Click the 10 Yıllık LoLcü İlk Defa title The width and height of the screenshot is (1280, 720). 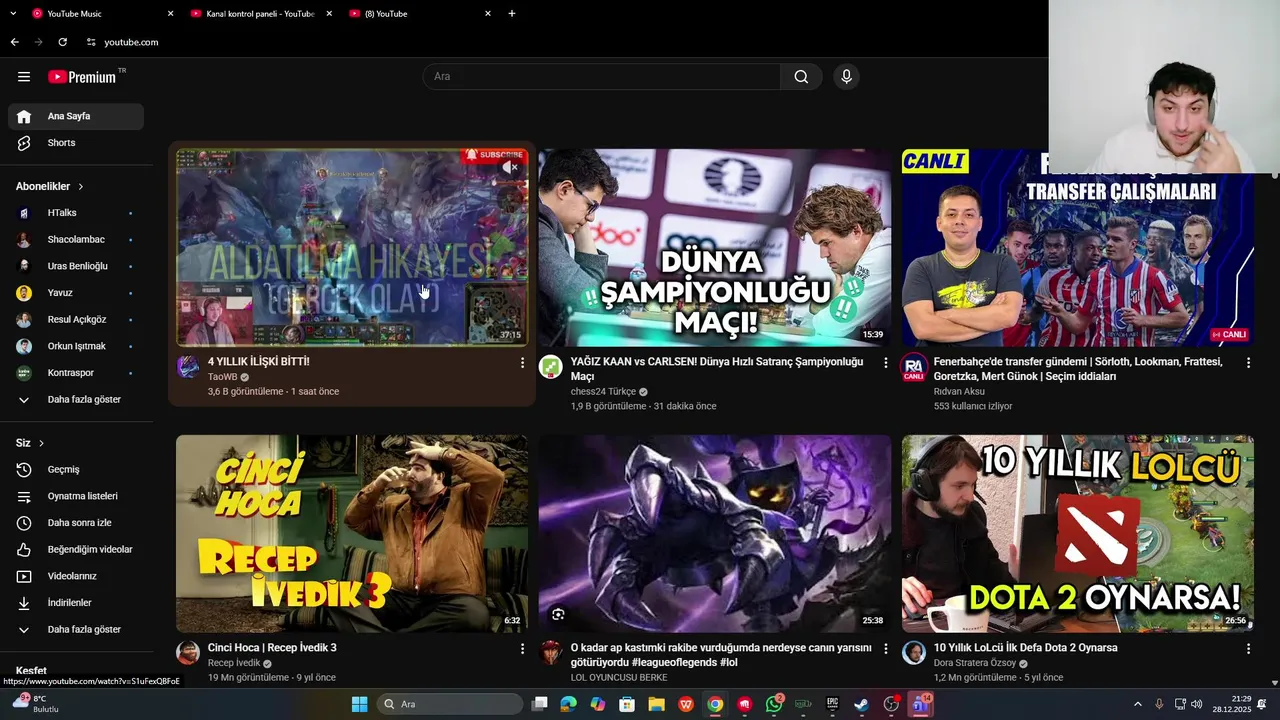tap(1026, 648)
